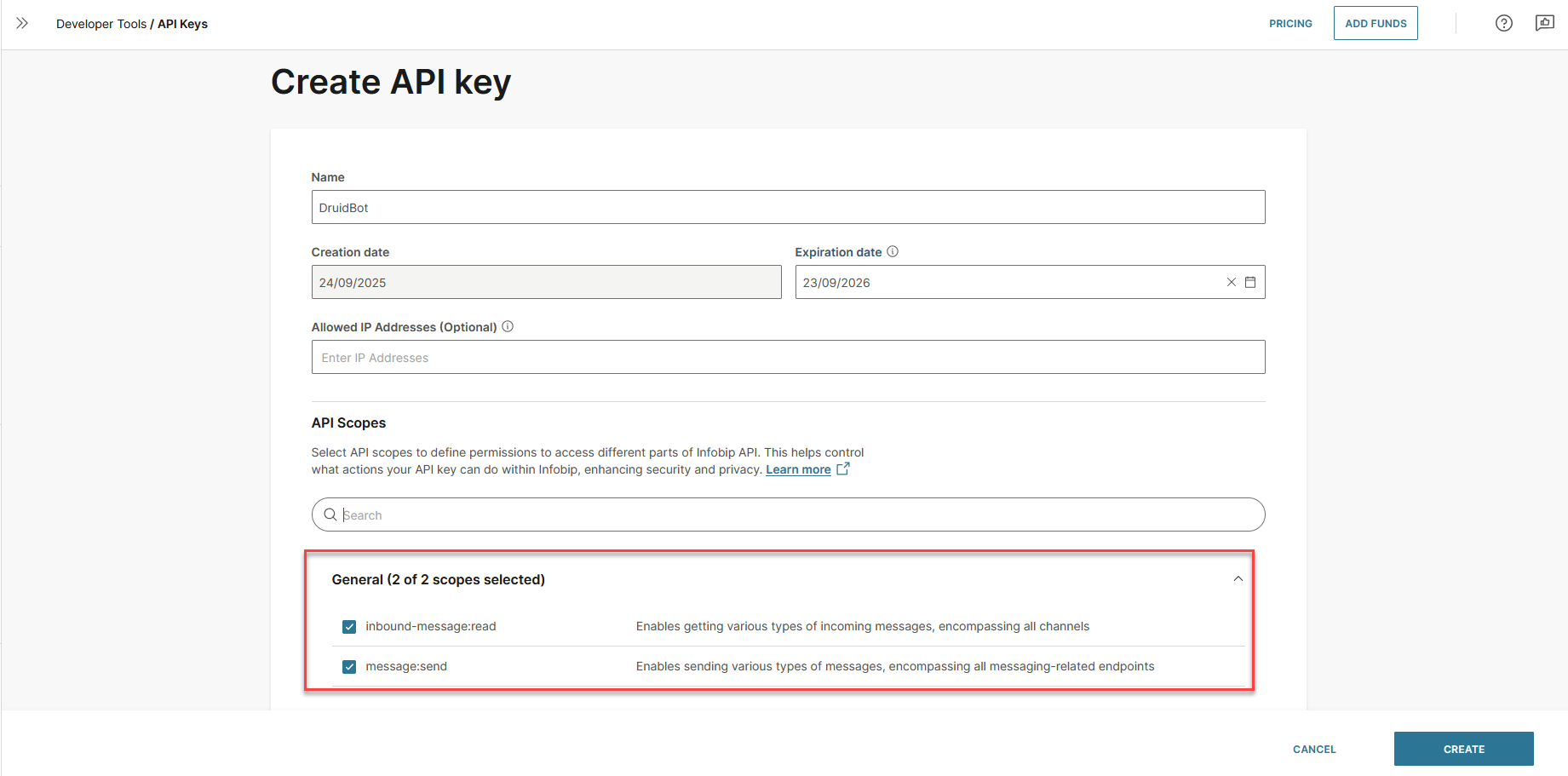1568x776 pixels.
Task: Open the Pricing link
Action: point(1290,24)
